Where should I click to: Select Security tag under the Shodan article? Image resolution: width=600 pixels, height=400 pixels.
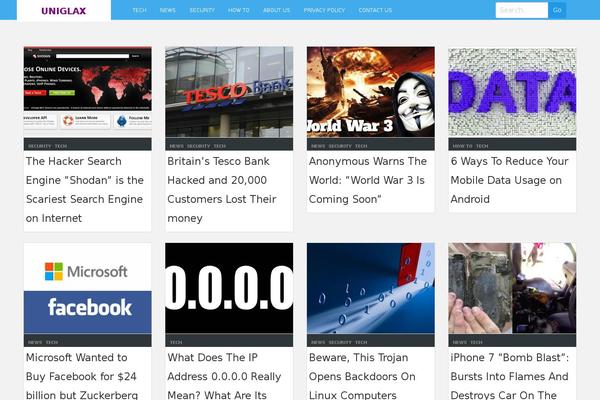[39, 146]
